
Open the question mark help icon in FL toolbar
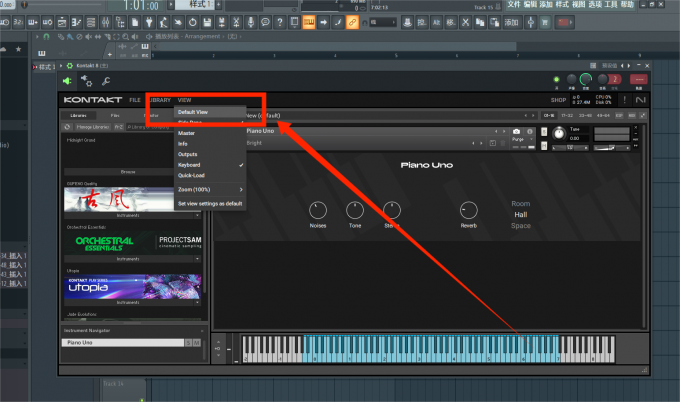click(280, 22)
